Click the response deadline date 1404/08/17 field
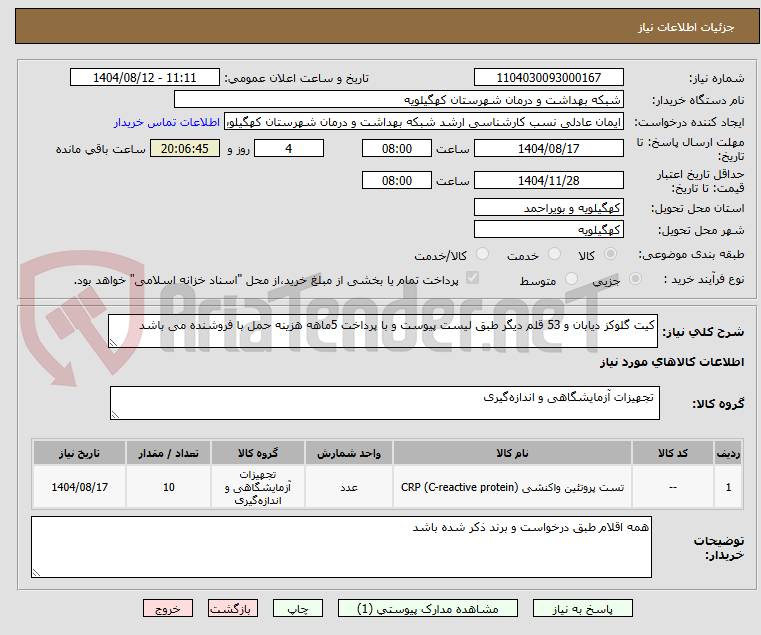This screenshot has height=635, width=761. click(548, 149)
